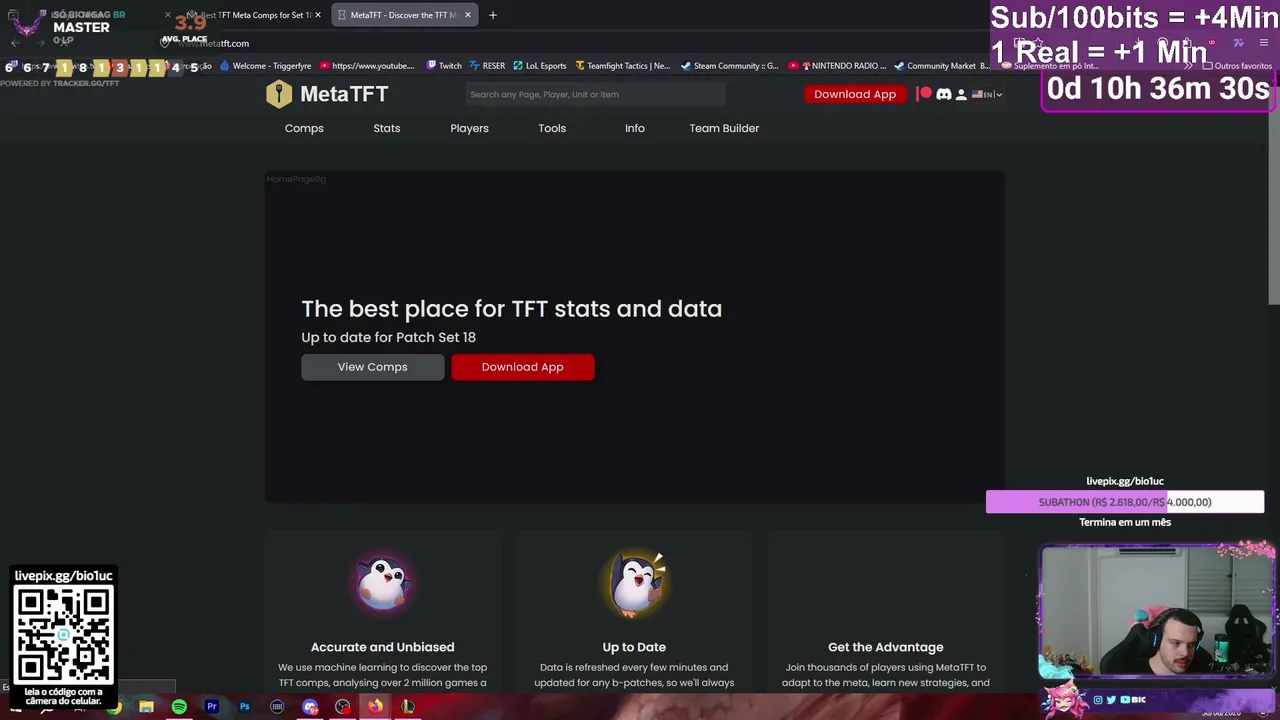Open the Discord app in taskbar
This screenshot has height=720, width=1280.
(x=310, y=707)
